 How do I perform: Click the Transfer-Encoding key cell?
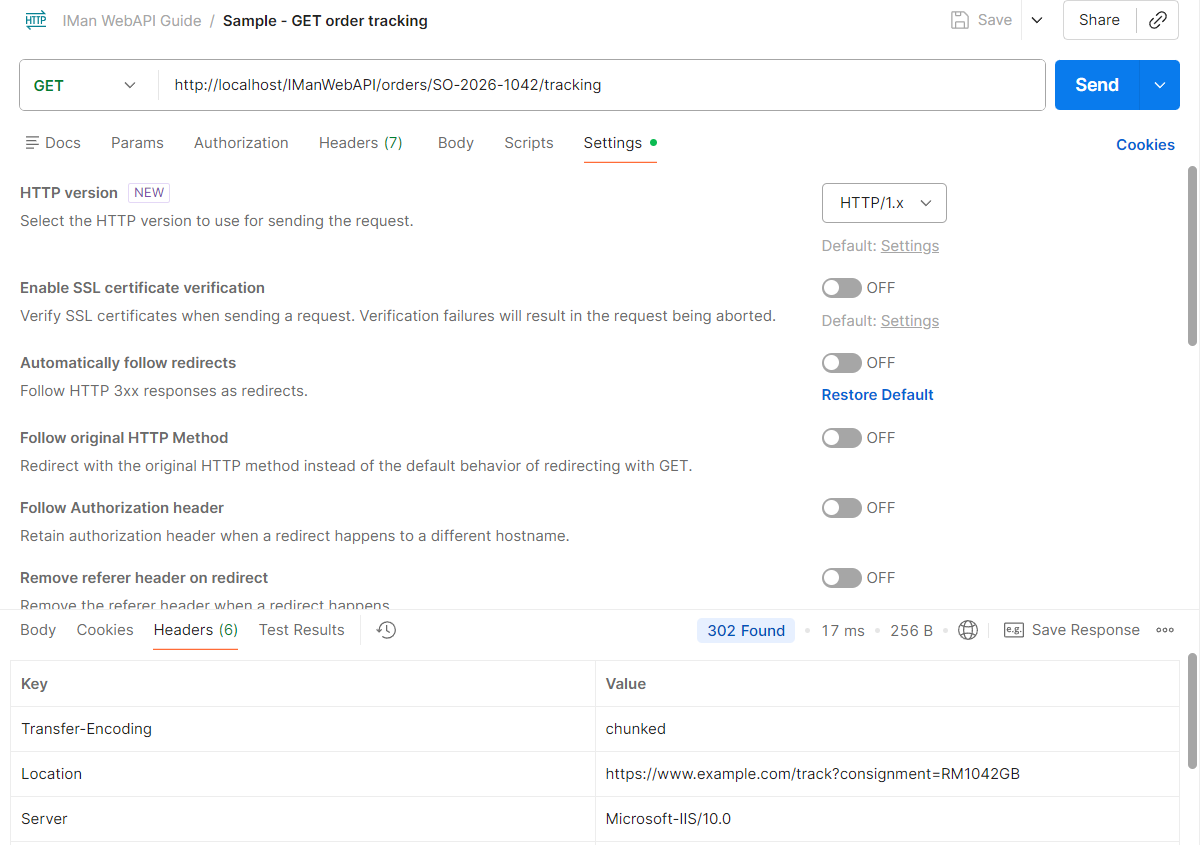click(303, 729)
